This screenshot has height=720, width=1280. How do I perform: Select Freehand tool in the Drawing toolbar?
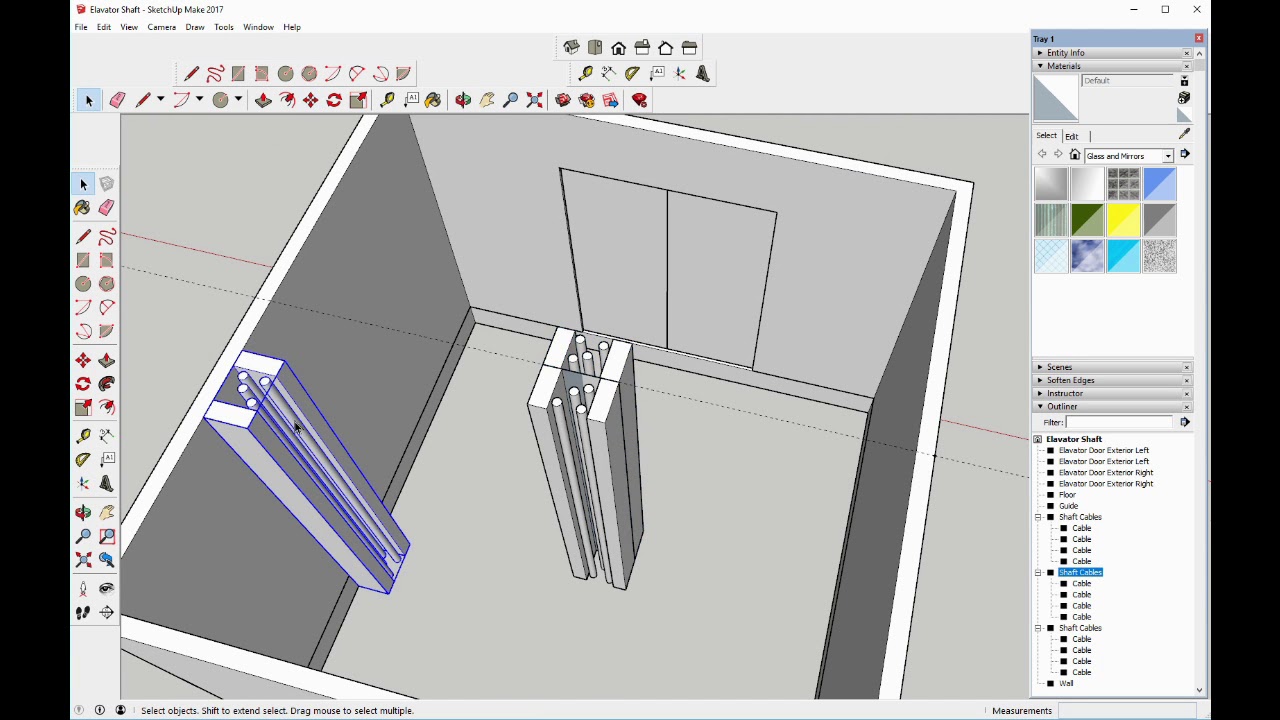point(215,74)
